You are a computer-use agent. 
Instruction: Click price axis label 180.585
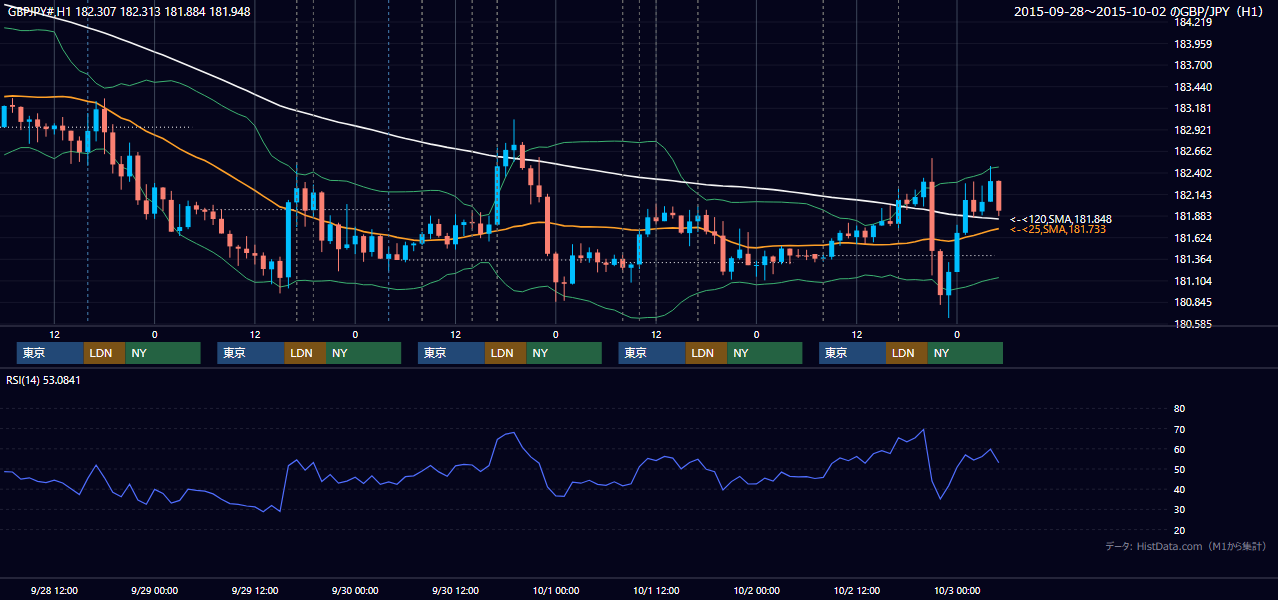(x=1192, y=324)
